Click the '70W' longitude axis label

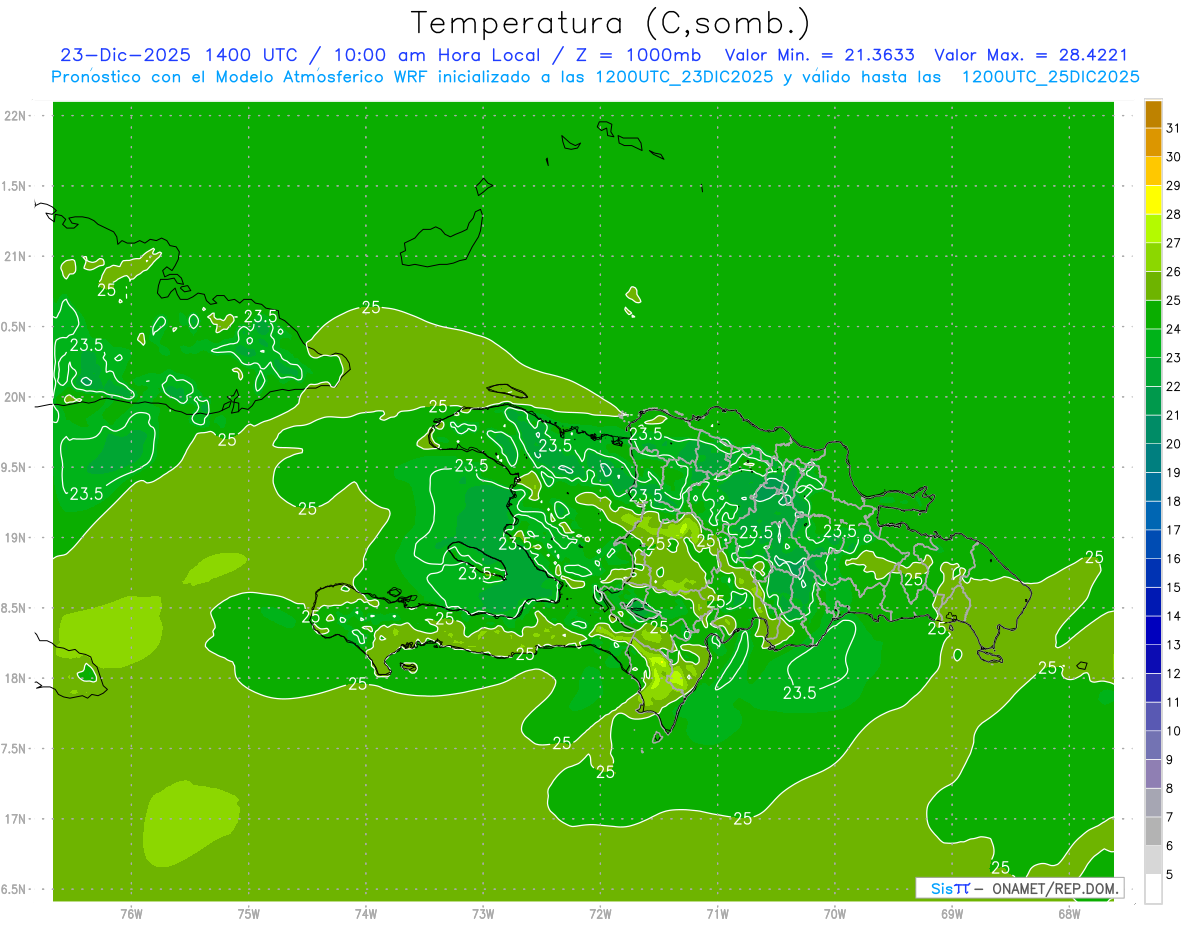835,914
